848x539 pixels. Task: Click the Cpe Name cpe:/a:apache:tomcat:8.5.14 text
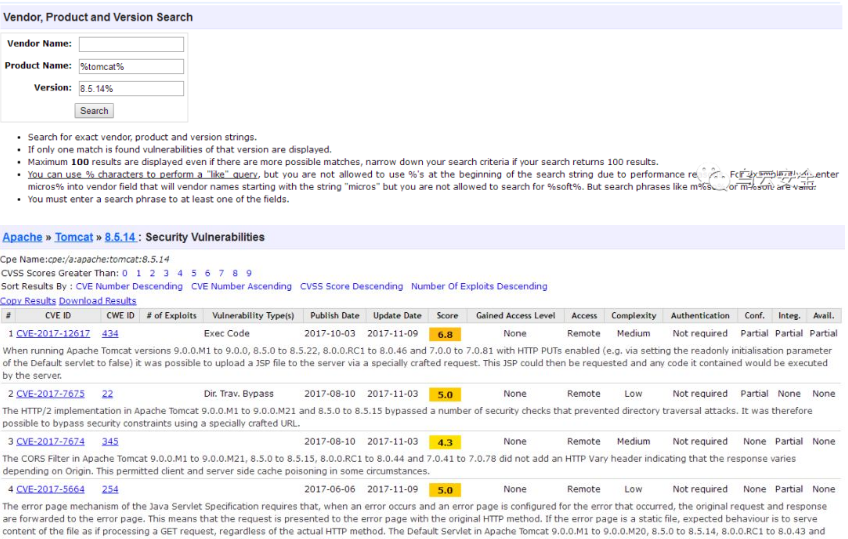(x=85, y=259)
